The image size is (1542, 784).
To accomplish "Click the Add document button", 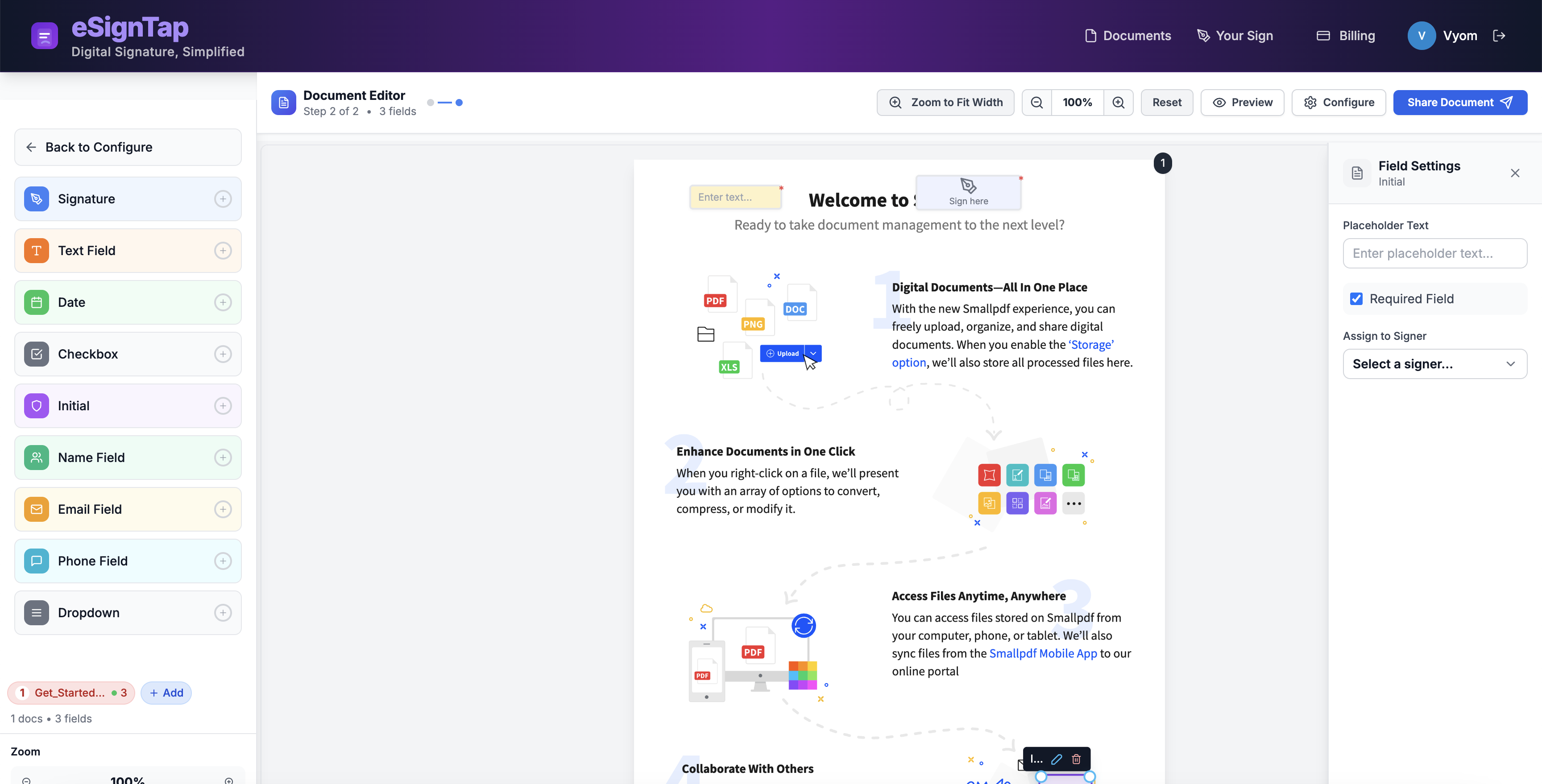I will 166,693.
